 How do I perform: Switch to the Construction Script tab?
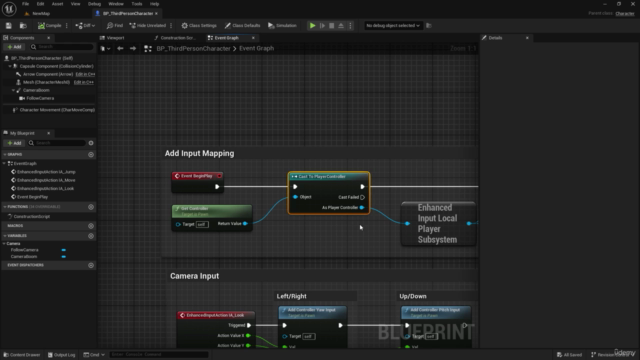[x=176, y=38]
